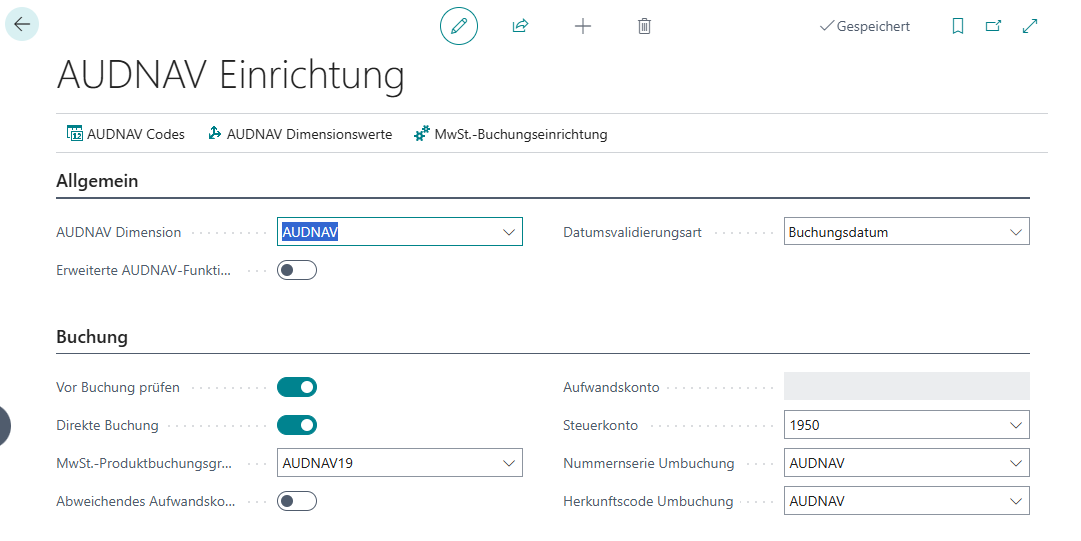Enable Abweichendes Aufwandskonto switch
Viewport: 1081px width, 541px height.
(x=297, y=501)
